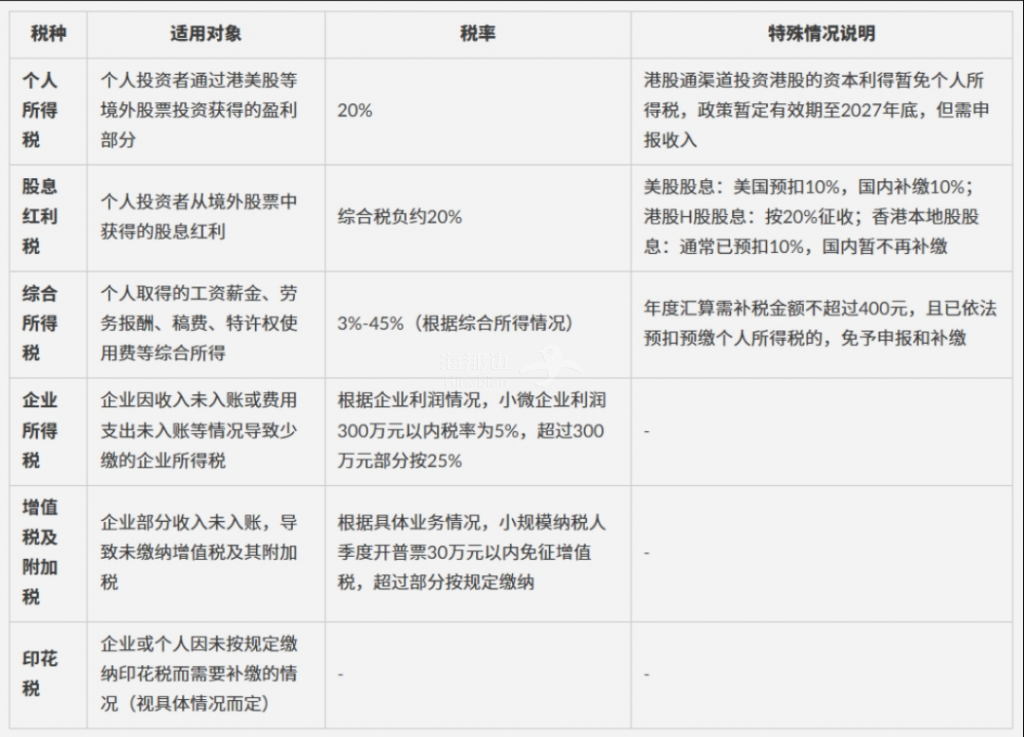
Task: Click the 特殊情况说明 column header
Action: (821, 33)
